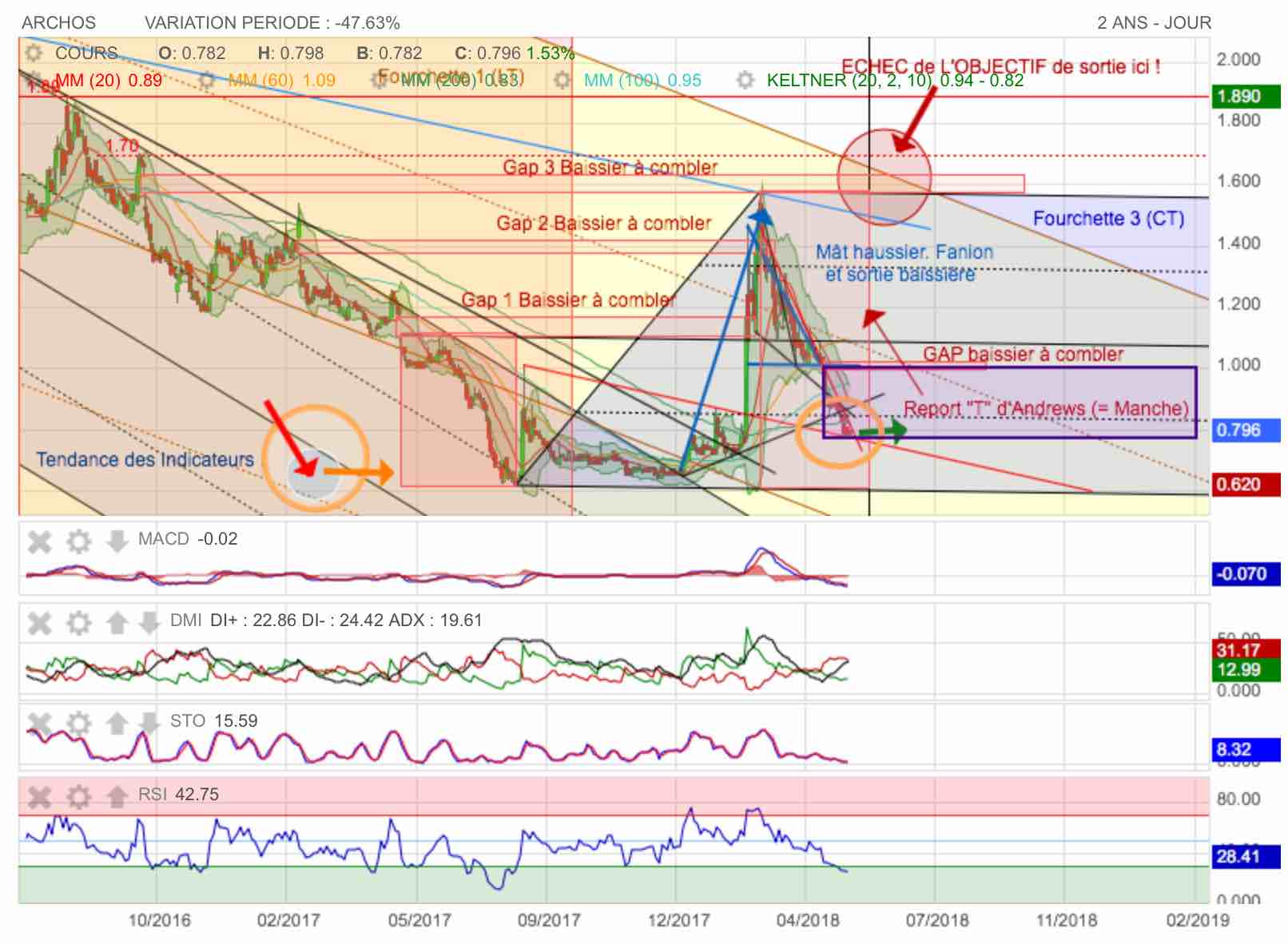Remove the STO indicator panel
This screenshot has width=1288, height=944.
click(40, 723)
